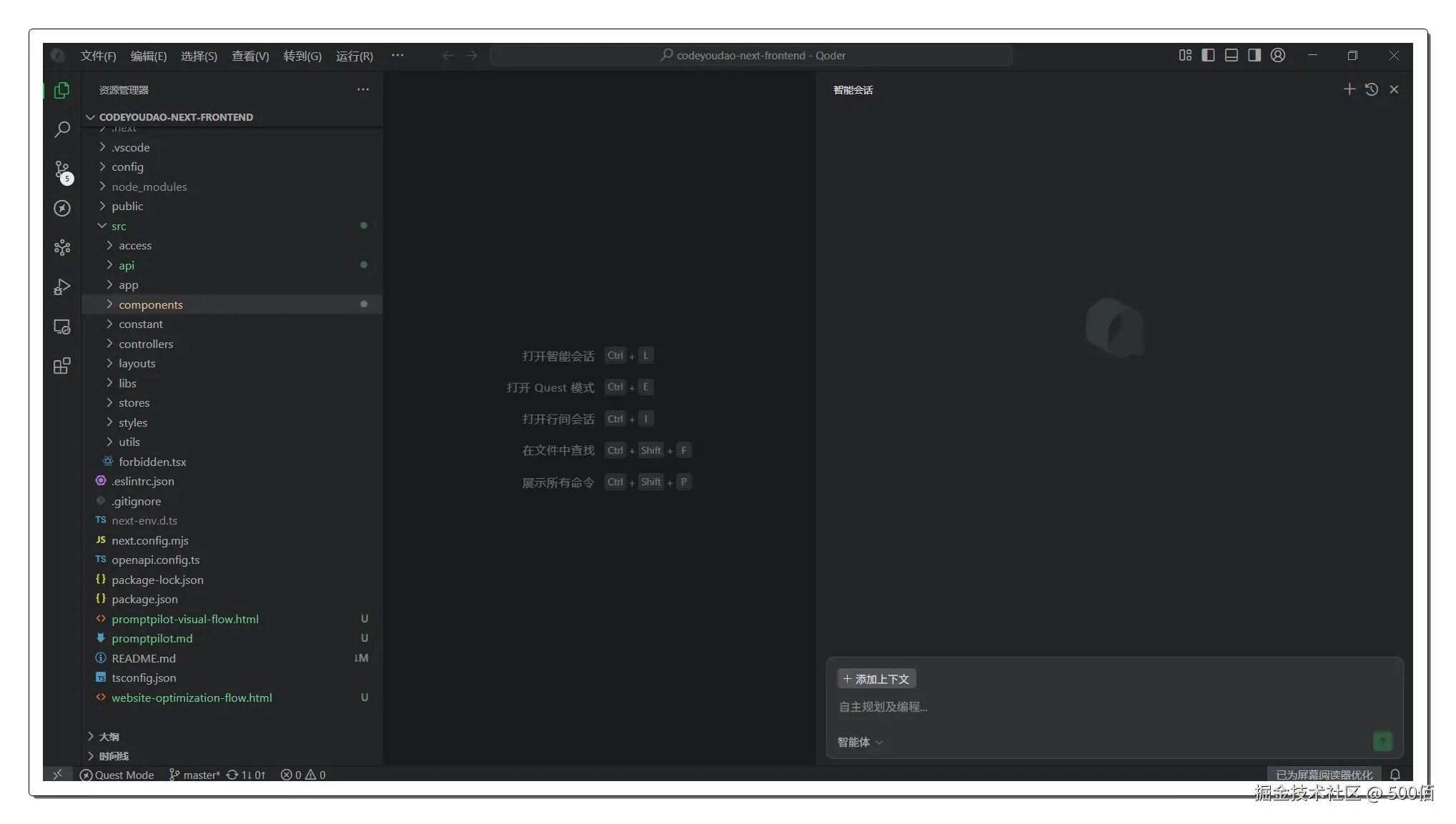The image size is (1456, 824).
Task: Toggle bottom panel visibility layout icon
Action: [x=1231, y=55]
